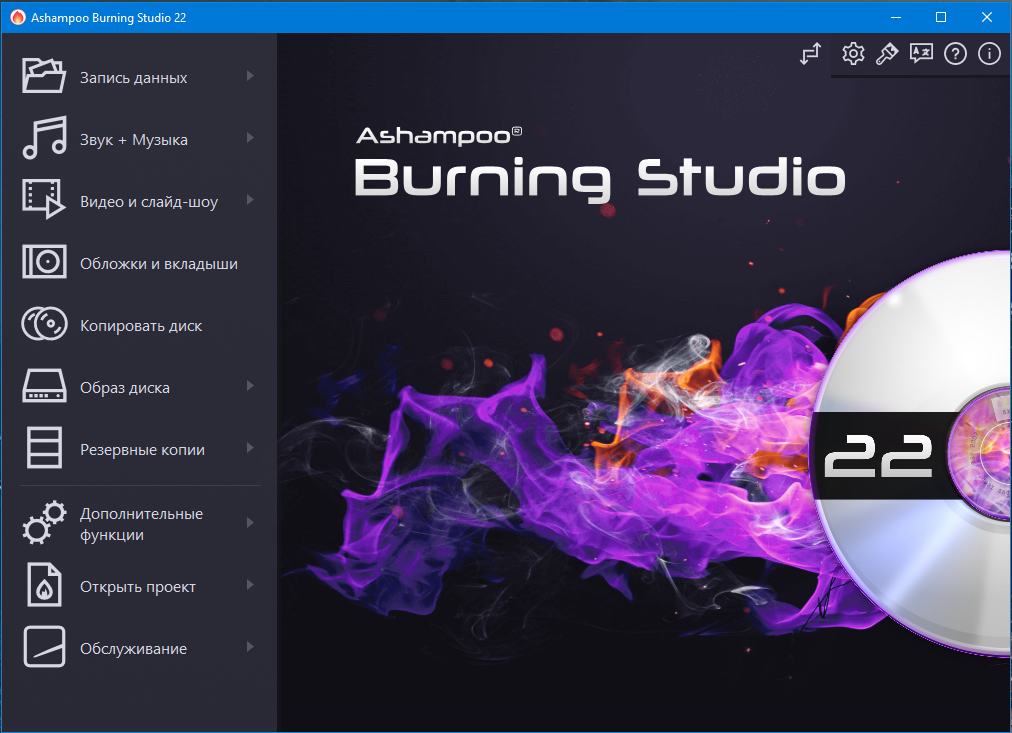The height and width of the screenshot is (733, 1012).
Task: Minimize the Ashampoo Burning Studio window
Action: 896,17
